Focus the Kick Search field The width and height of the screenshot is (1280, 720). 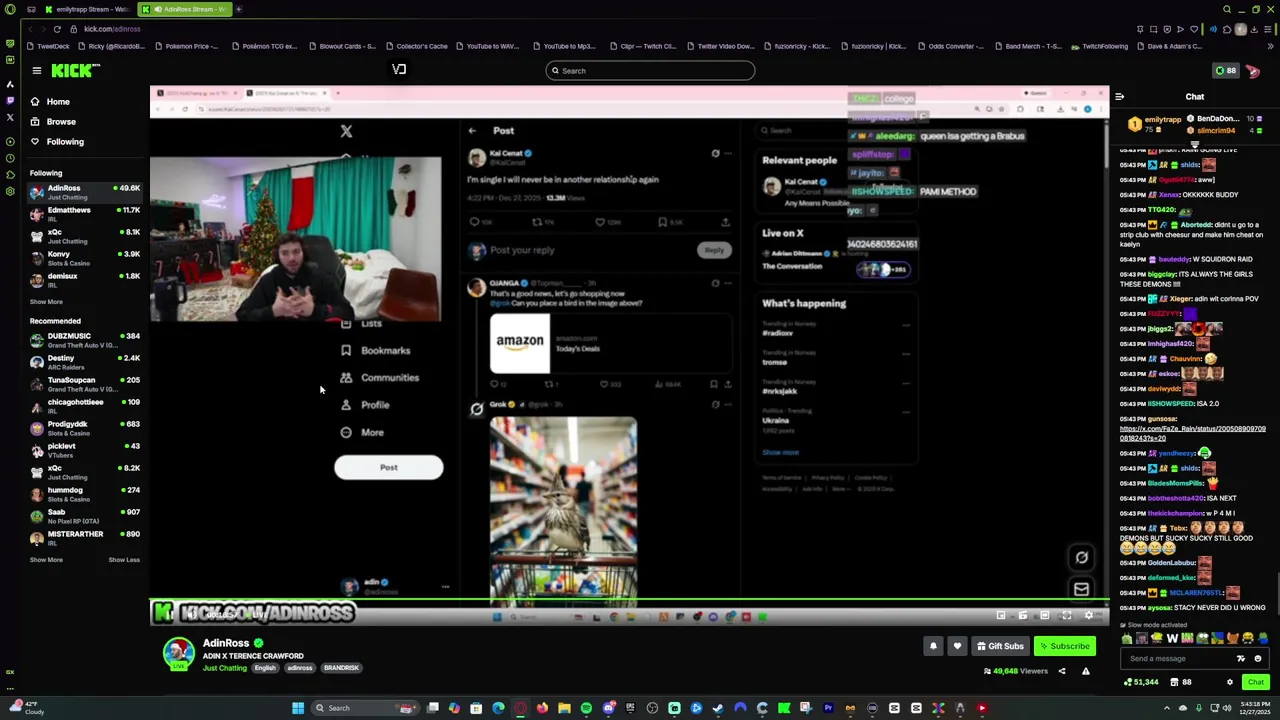point(650,70)
